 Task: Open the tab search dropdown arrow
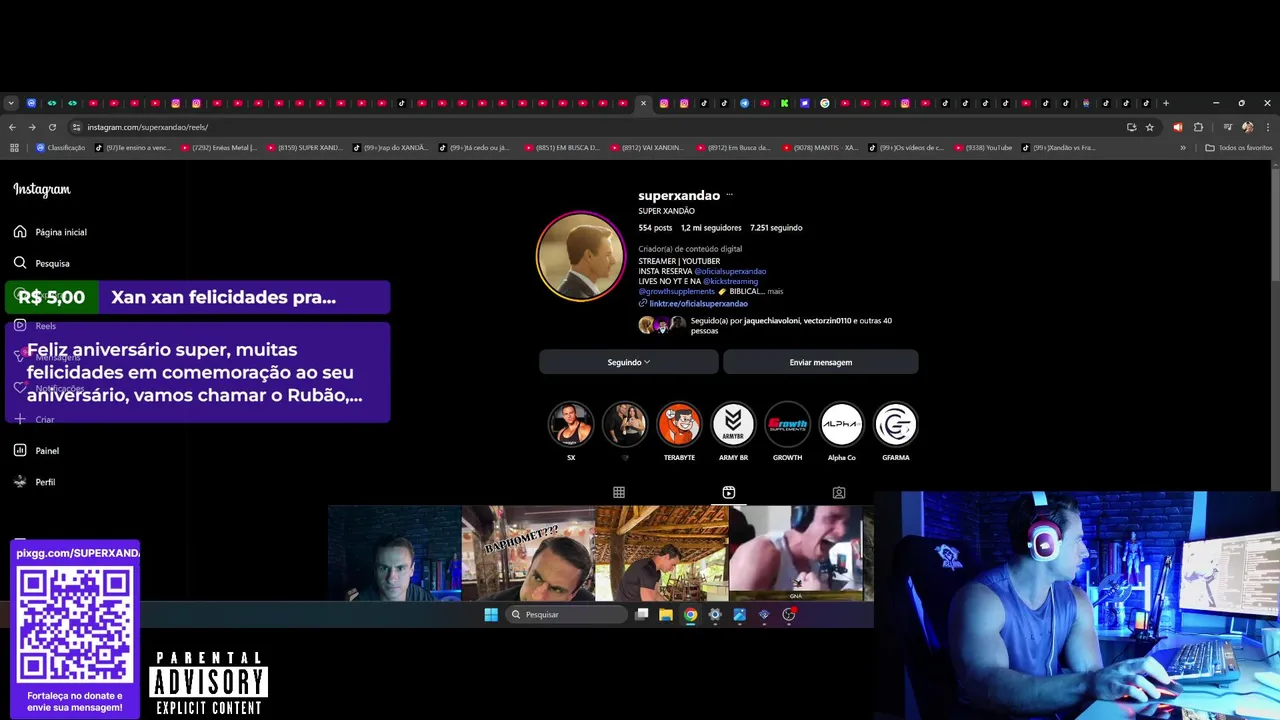[x=11, y=103]
